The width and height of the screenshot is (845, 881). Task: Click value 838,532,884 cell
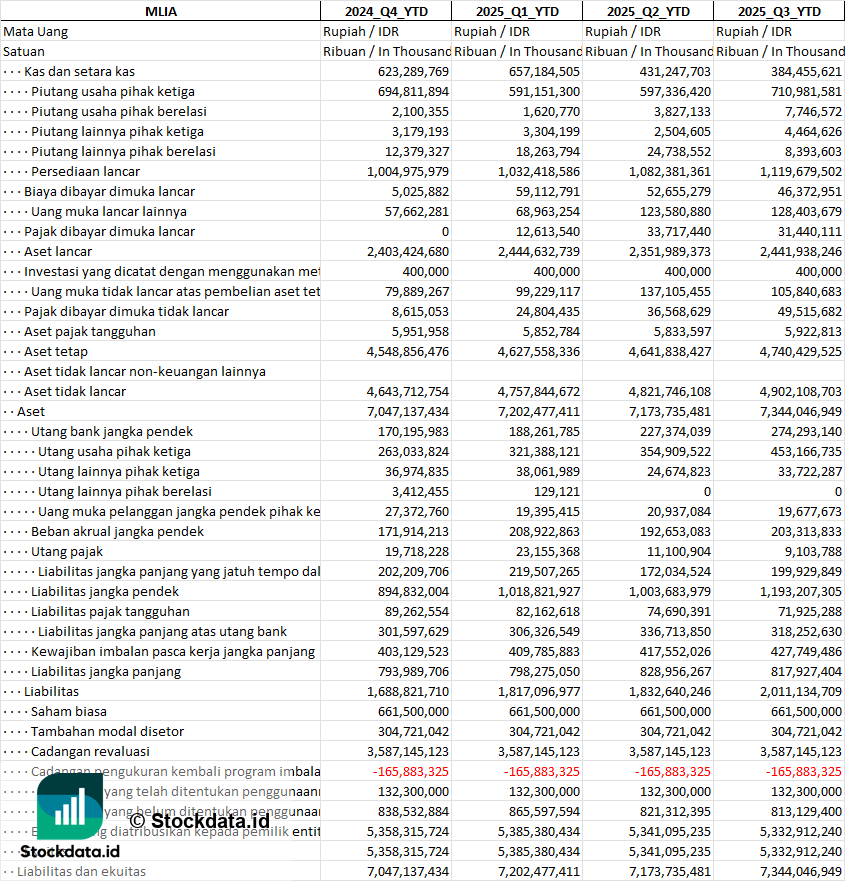(x=413, y=811)
